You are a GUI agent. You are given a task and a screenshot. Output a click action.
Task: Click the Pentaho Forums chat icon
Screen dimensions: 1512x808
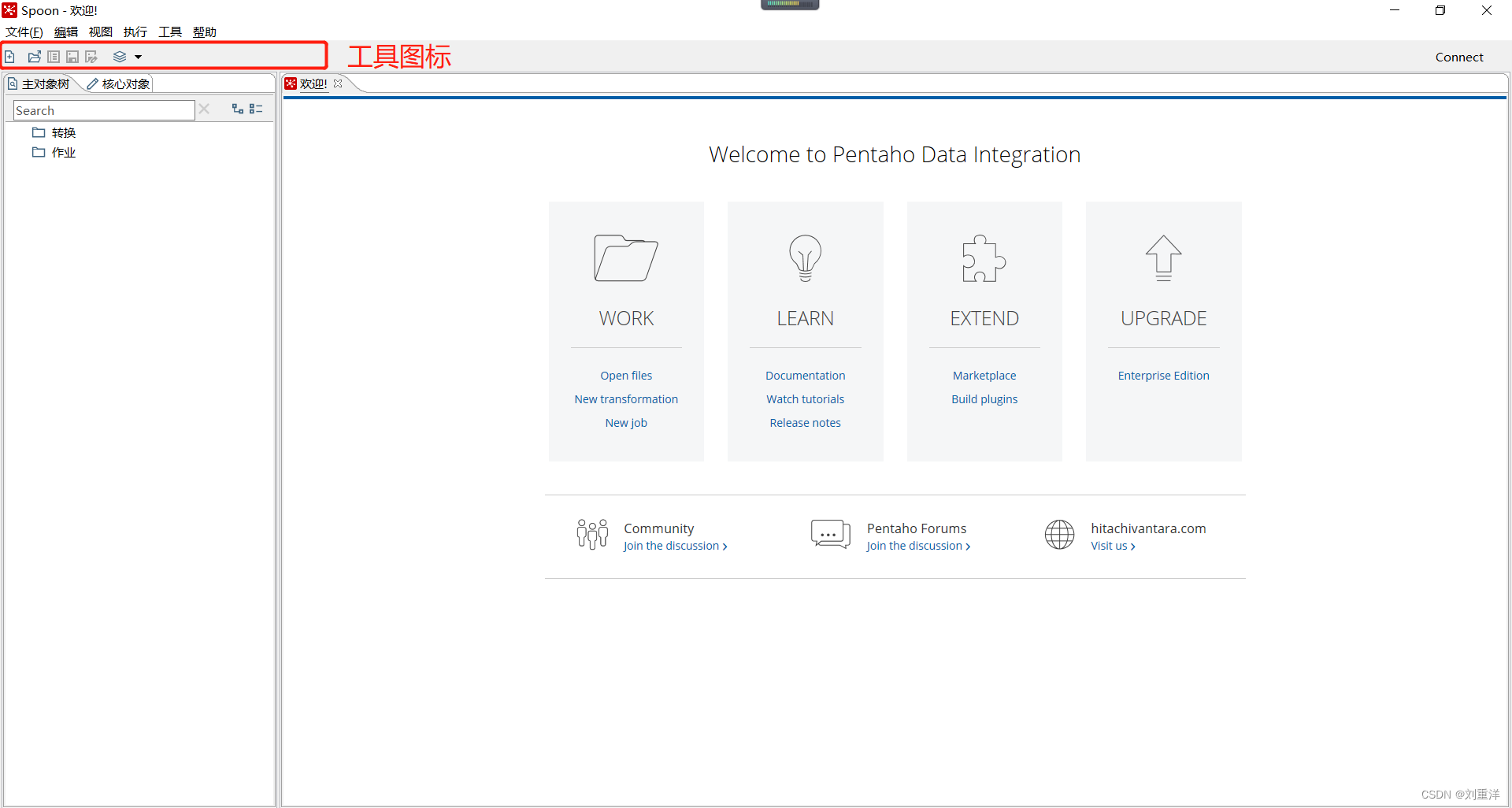point(831,534)
